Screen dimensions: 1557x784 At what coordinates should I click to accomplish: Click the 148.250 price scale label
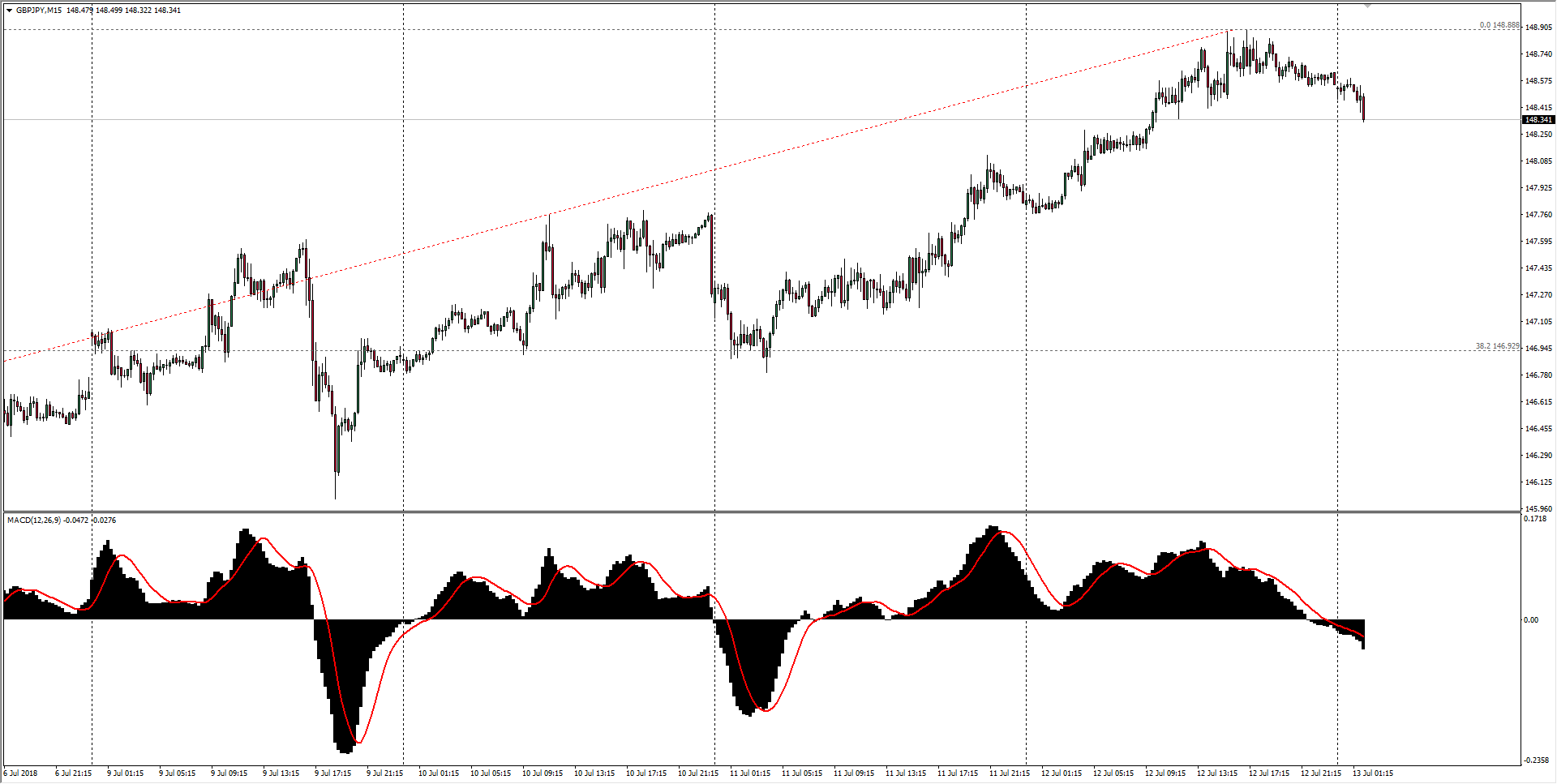tap(1538, 135)
